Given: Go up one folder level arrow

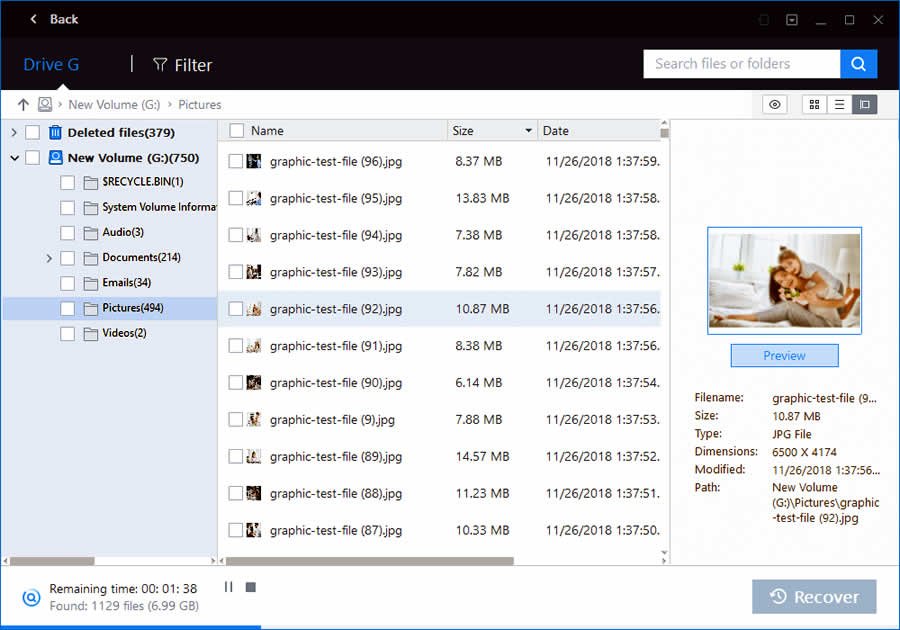Looking at the screenshot, I should coord(23,104).
